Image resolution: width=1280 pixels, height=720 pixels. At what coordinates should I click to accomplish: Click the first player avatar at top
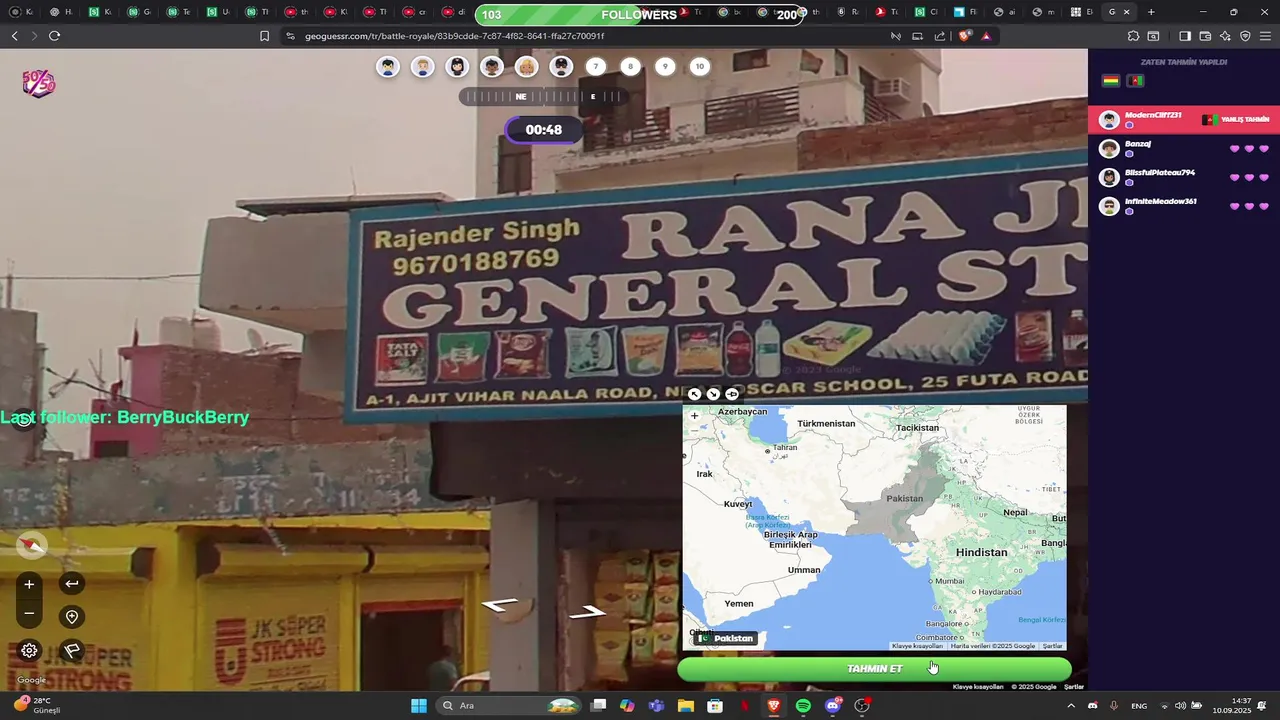coord(388,67)
